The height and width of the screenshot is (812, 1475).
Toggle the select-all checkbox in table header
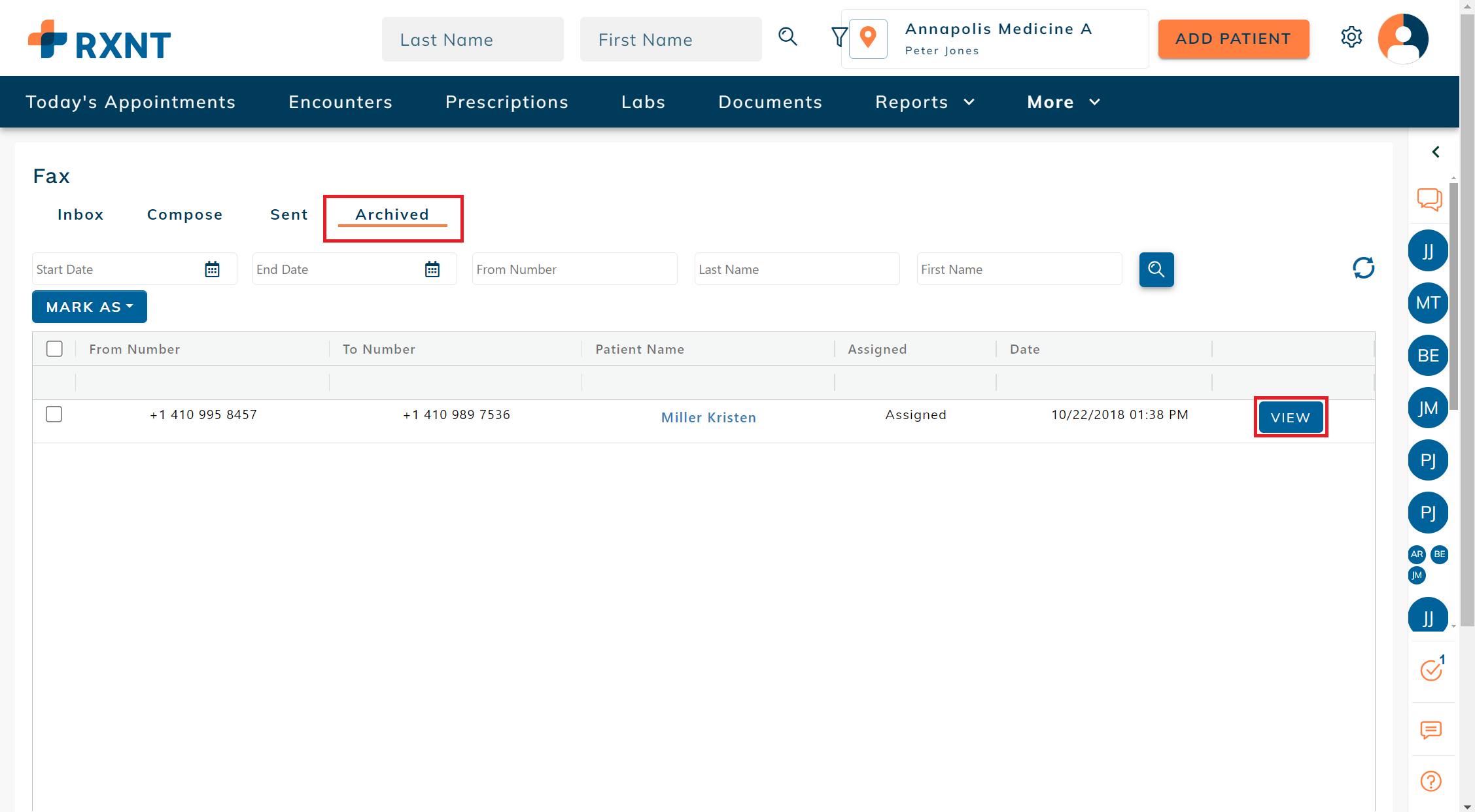54,349
